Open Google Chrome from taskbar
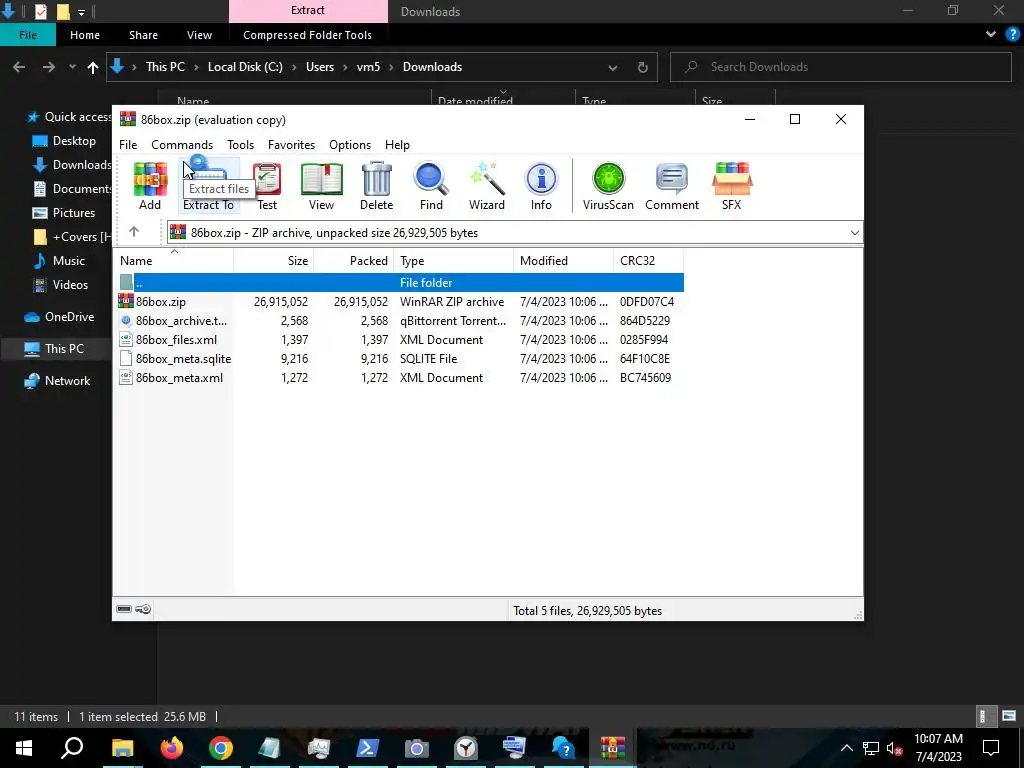Screen dimensions: 1024x768 tap(221, 748)
